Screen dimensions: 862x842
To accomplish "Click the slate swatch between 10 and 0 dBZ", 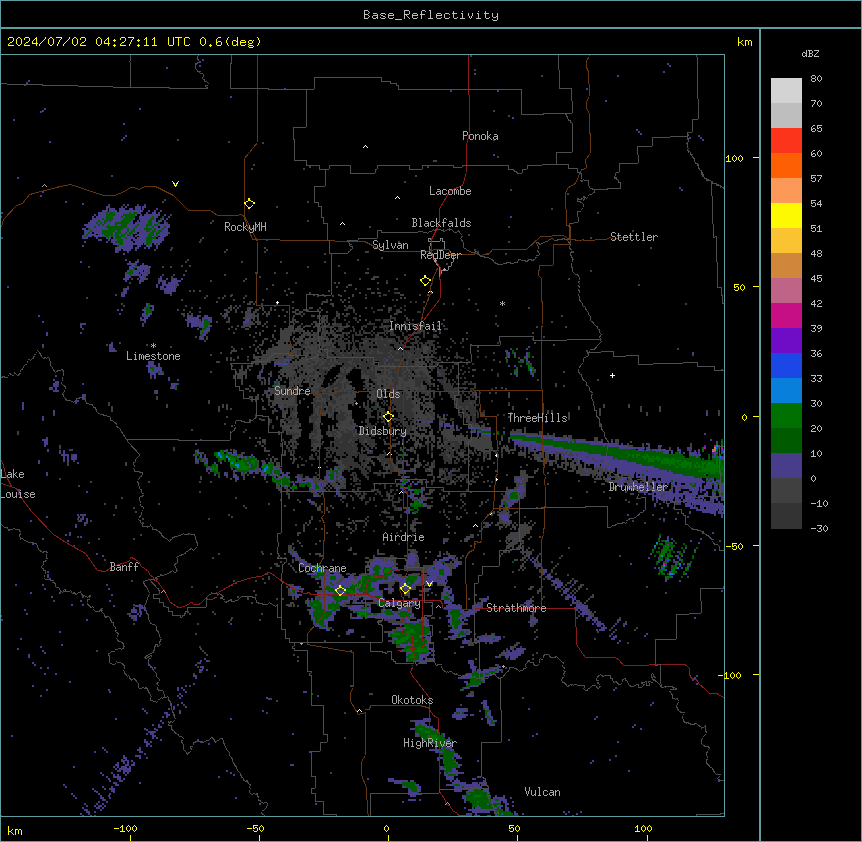I will point(786,466).
